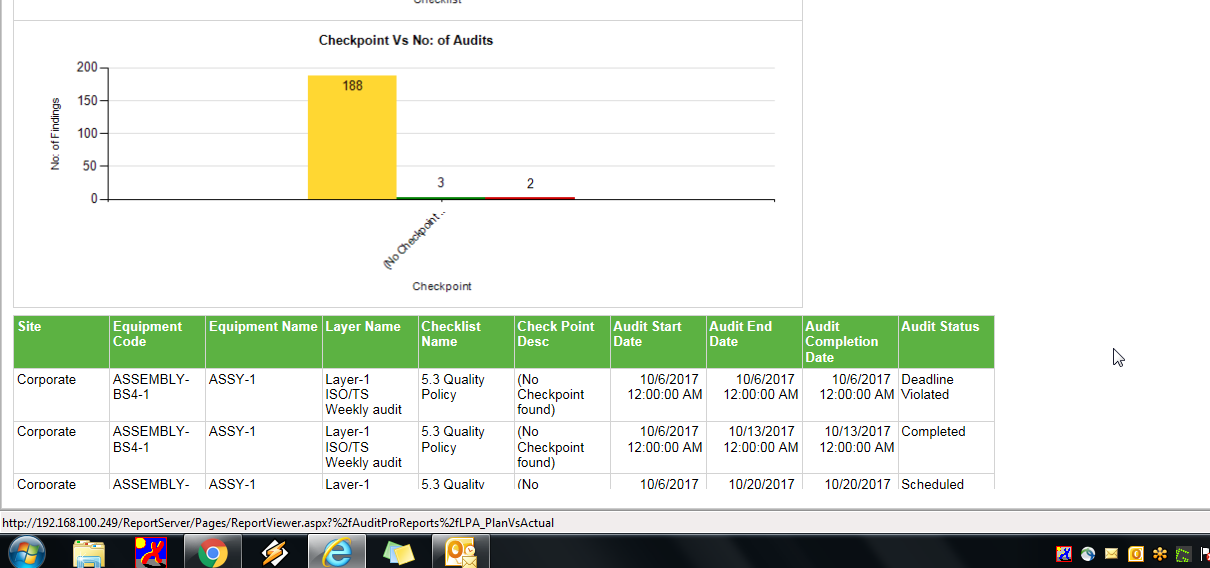
Task: Click the envelope icon in the system tray
Action: [x=1111, y=553]
